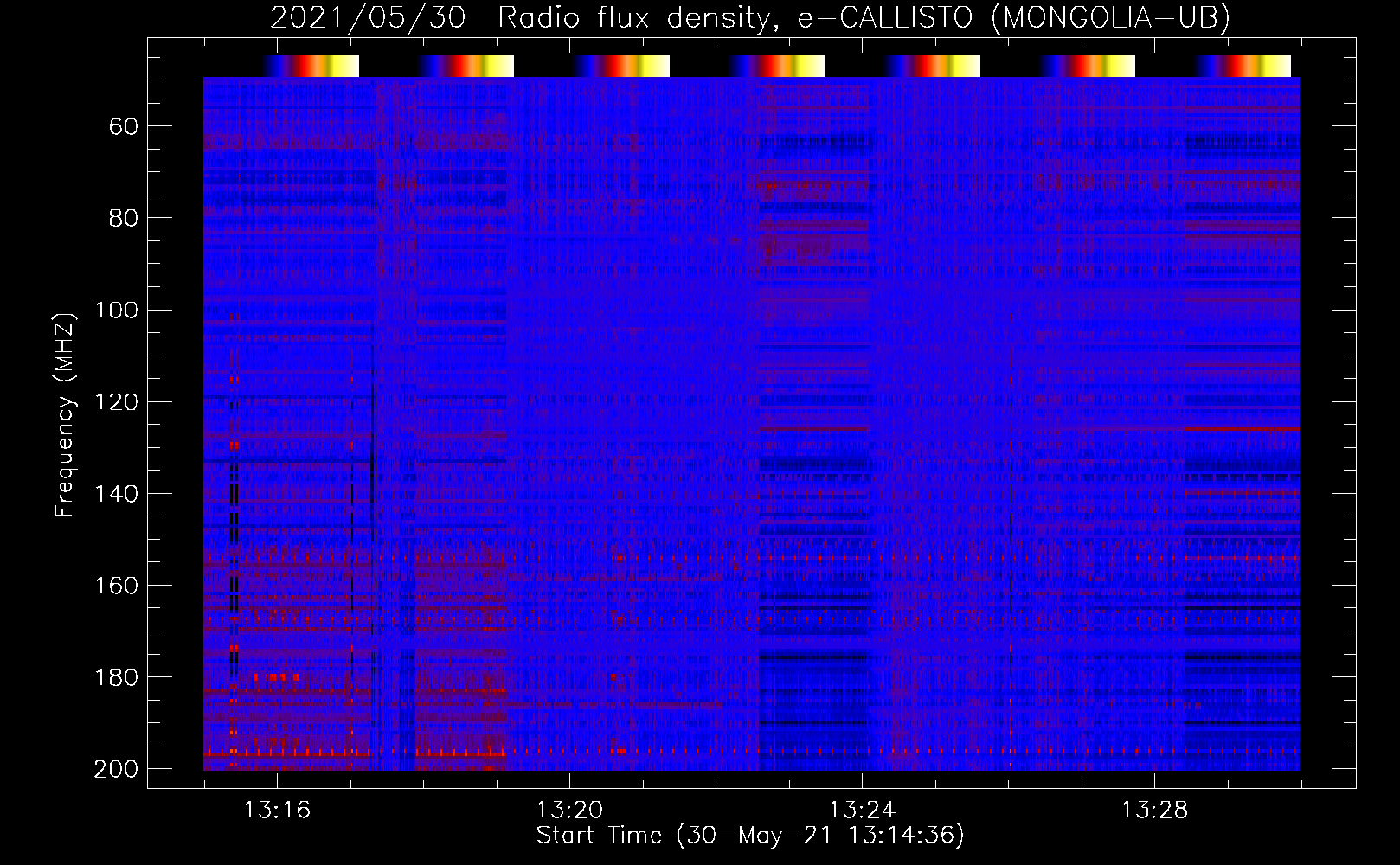Select the 180 MHz frequency tick label
The width and height of the screenshot is (1400, 865).
[x=116, y=676]
